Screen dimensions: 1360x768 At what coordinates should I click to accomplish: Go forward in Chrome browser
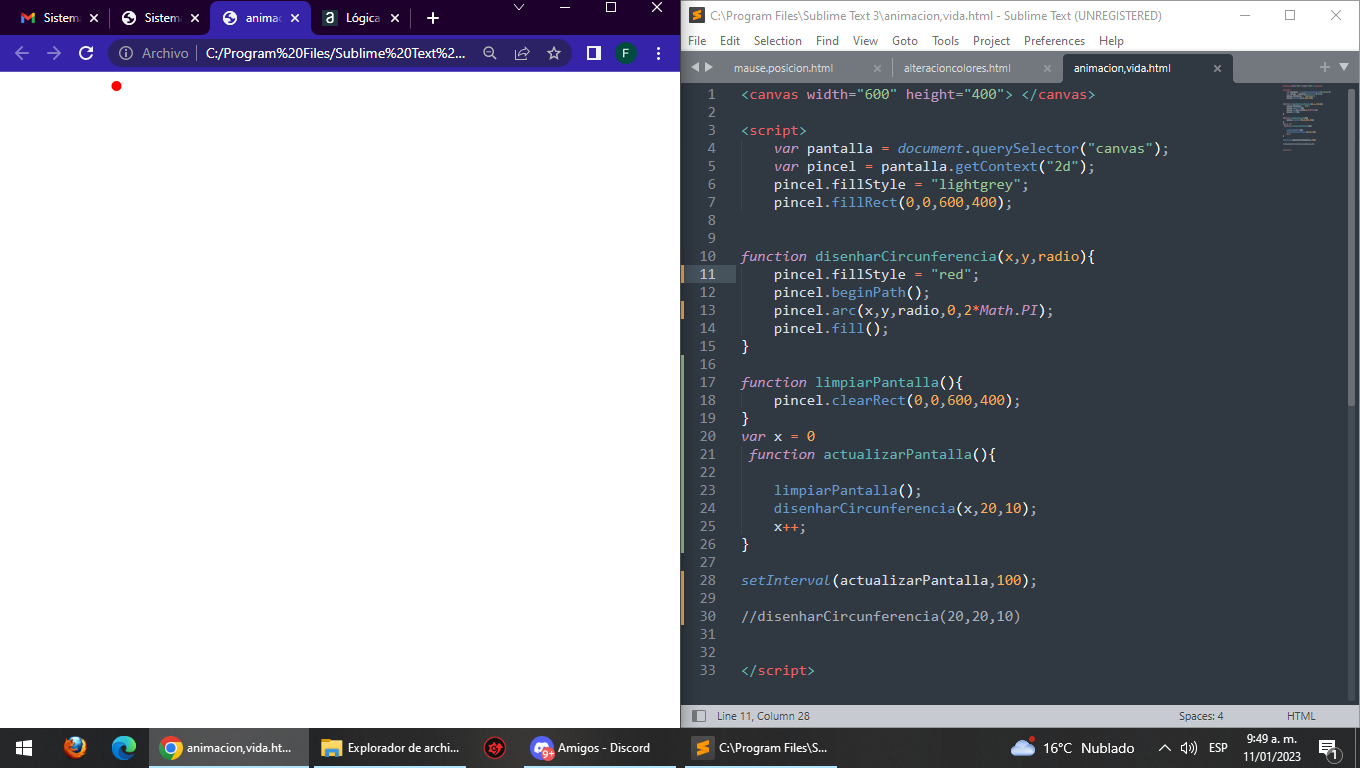[54, 53]
